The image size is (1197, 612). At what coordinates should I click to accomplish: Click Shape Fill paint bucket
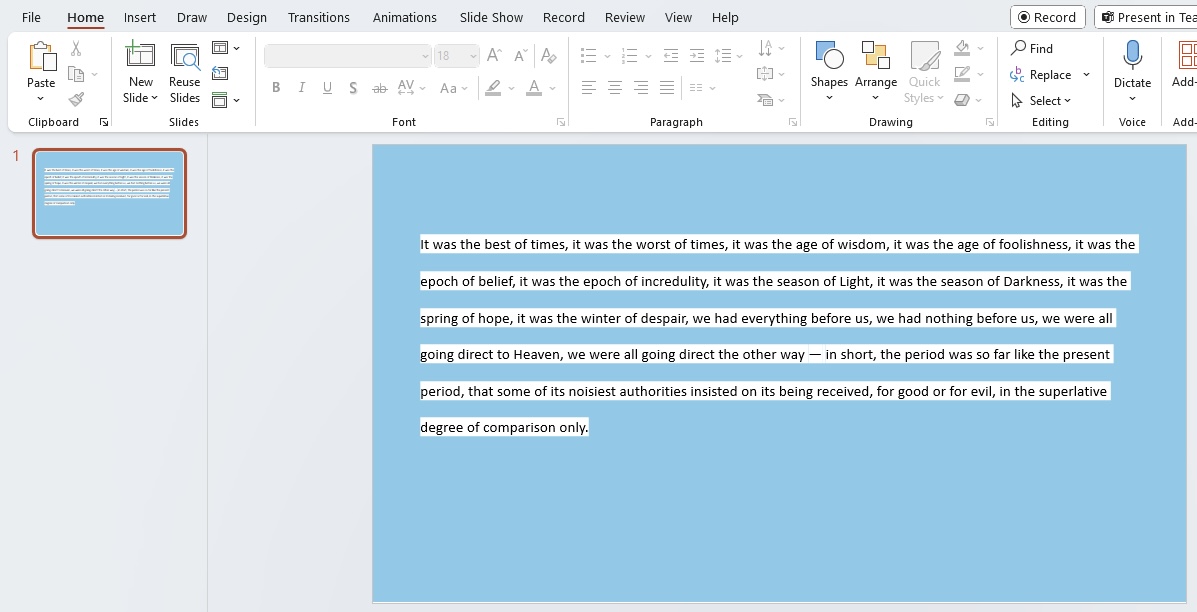[962, 48]
